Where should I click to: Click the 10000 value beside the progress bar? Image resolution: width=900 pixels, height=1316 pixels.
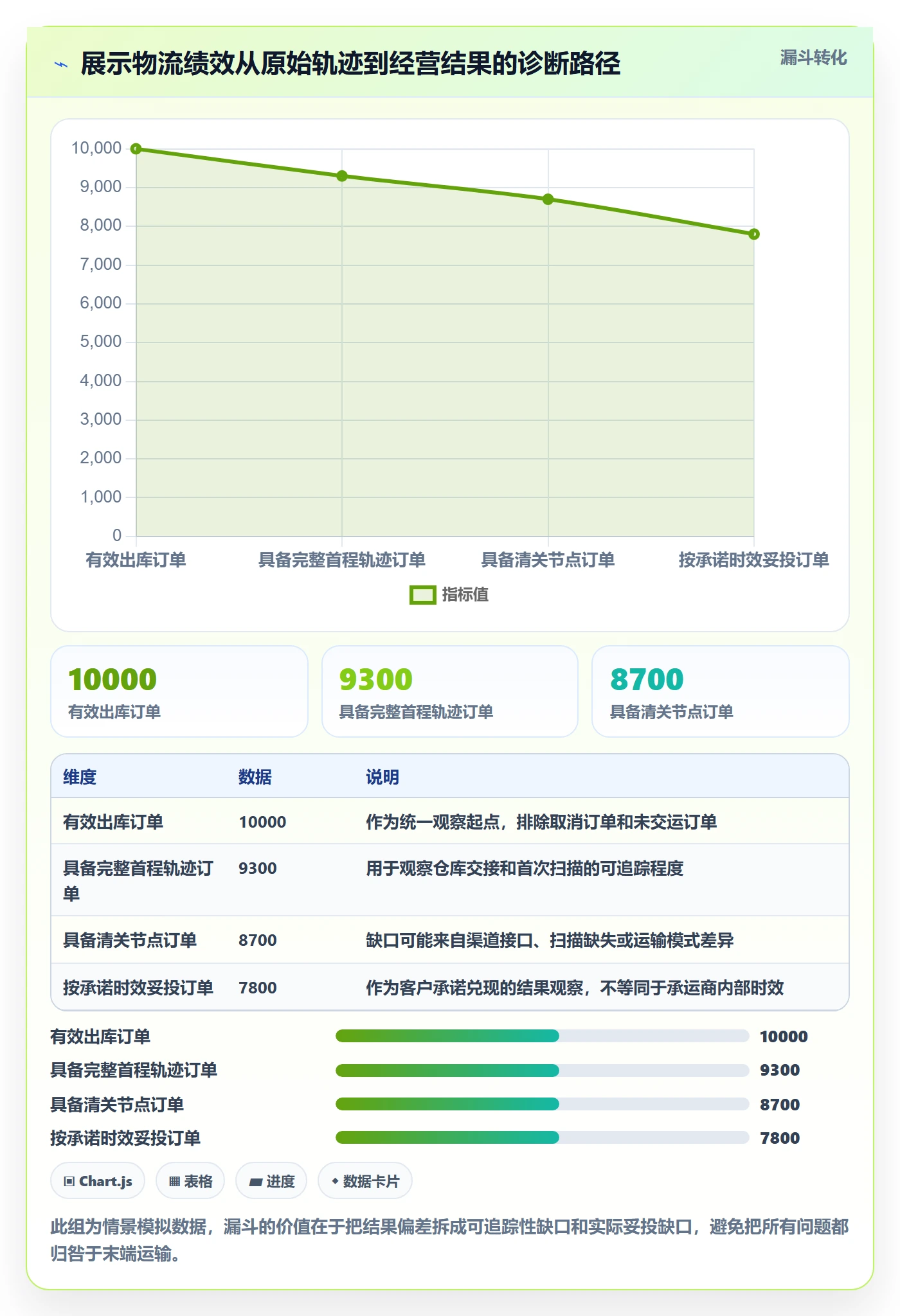(784, 1036)
